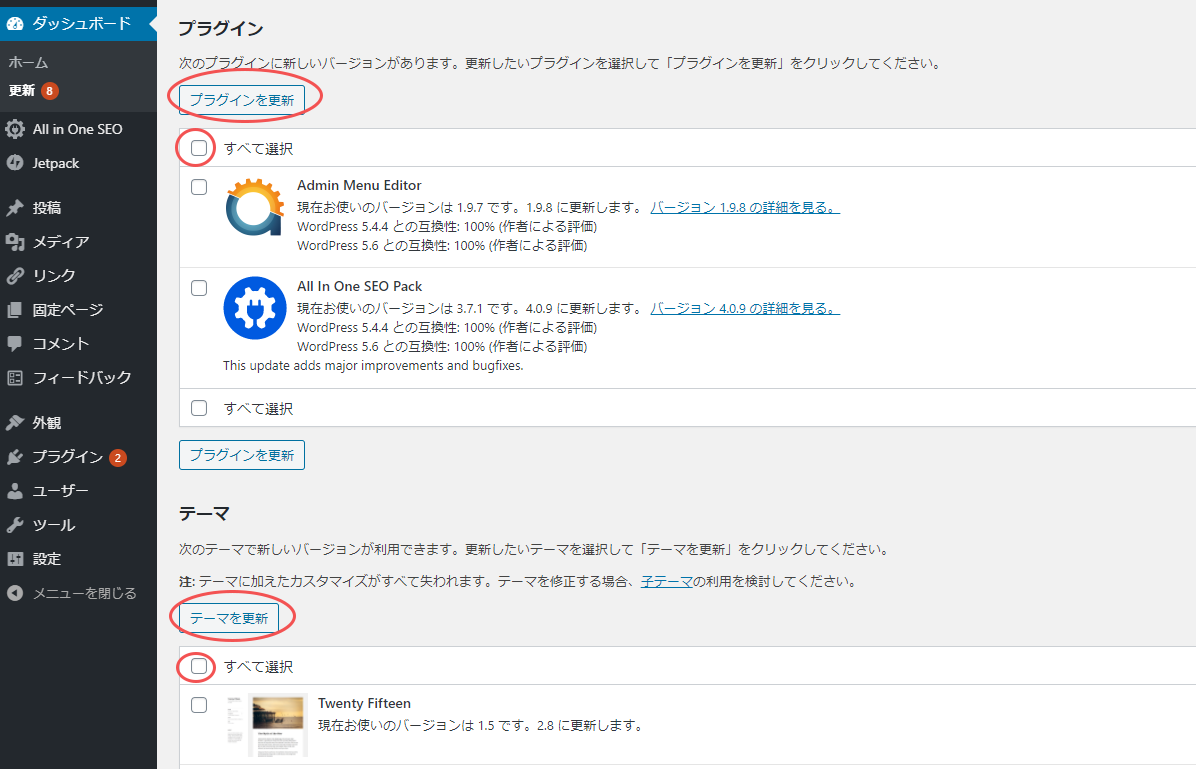Tick the top すべて選択 checkbox for plugins

199,148
